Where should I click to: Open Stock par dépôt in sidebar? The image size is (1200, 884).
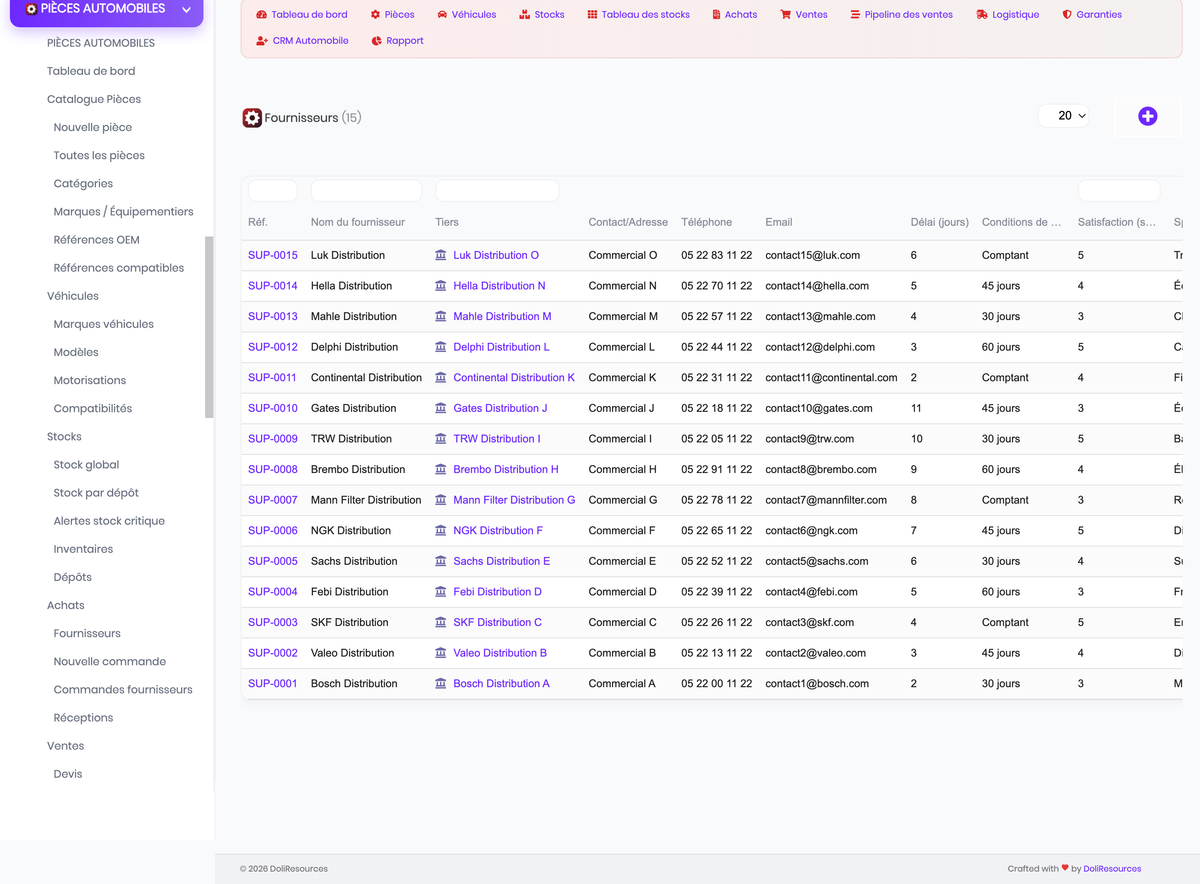pos(96,493)
